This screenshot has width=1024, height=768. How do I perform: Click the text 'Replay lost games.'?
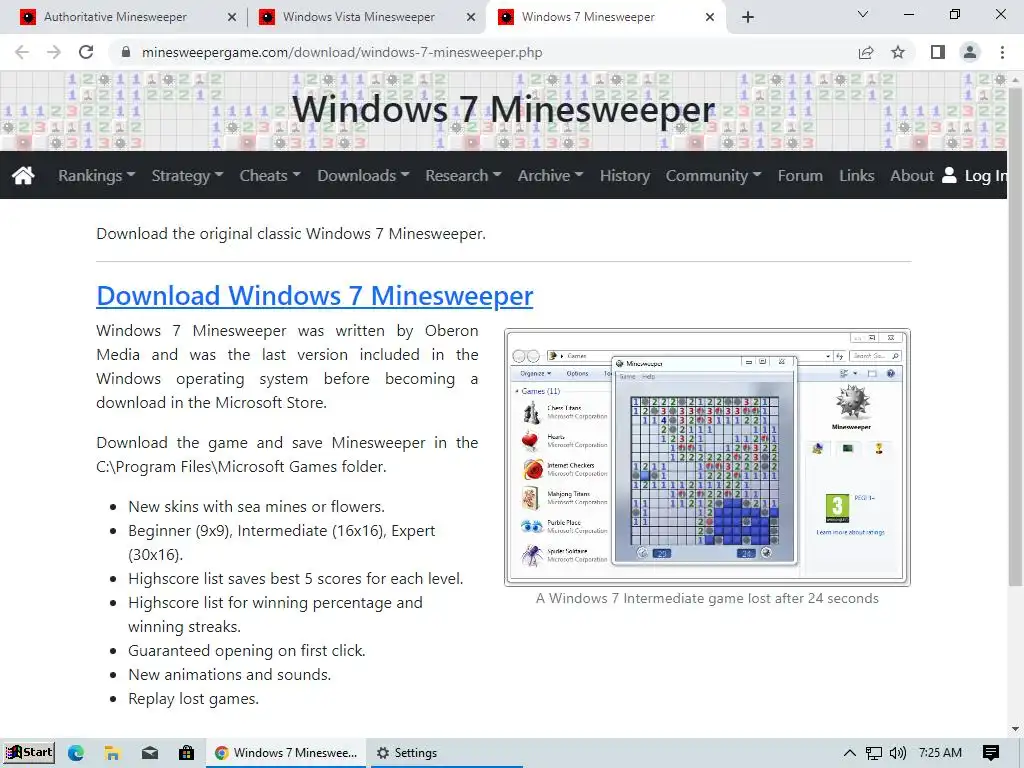point(193,699)
